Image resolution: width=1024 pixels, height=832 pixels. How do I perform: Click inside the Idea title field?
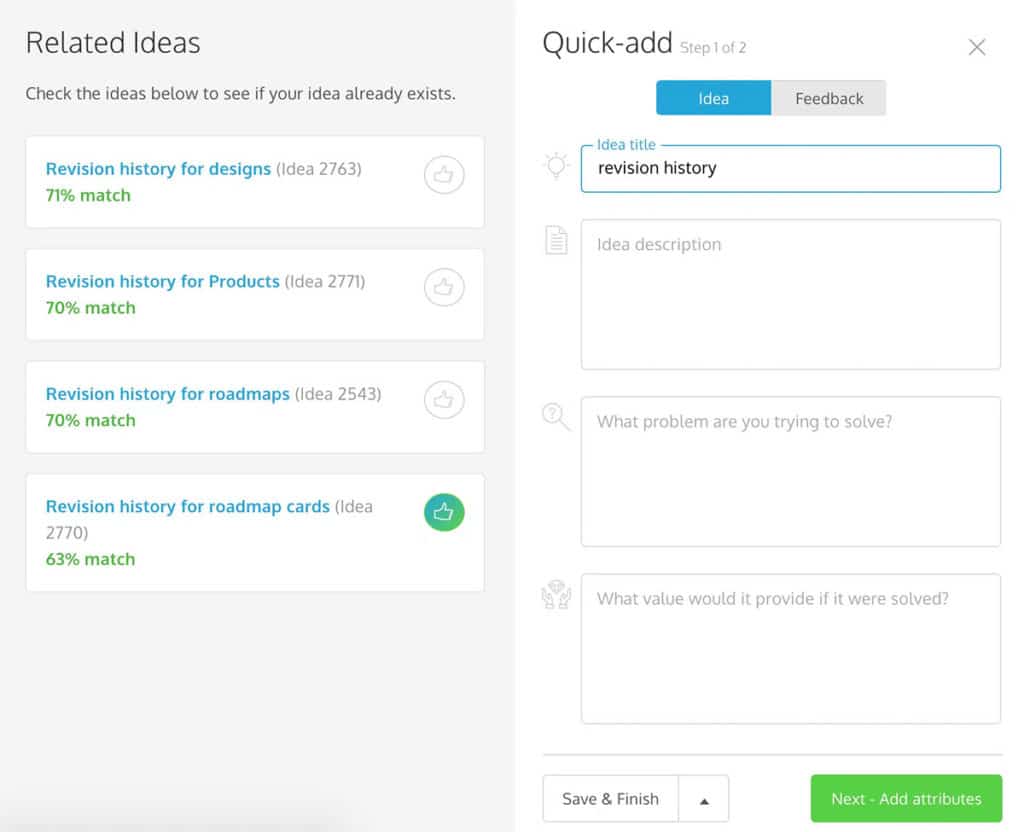tap(790, 168)
